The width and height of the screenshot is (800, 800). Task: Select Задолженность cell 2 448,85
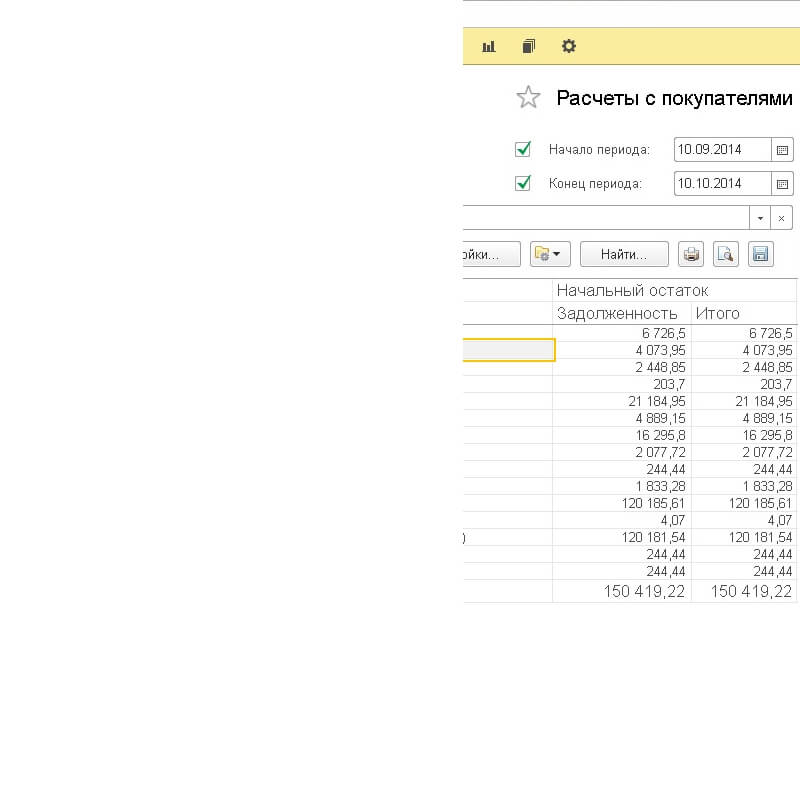pos(622,367)
